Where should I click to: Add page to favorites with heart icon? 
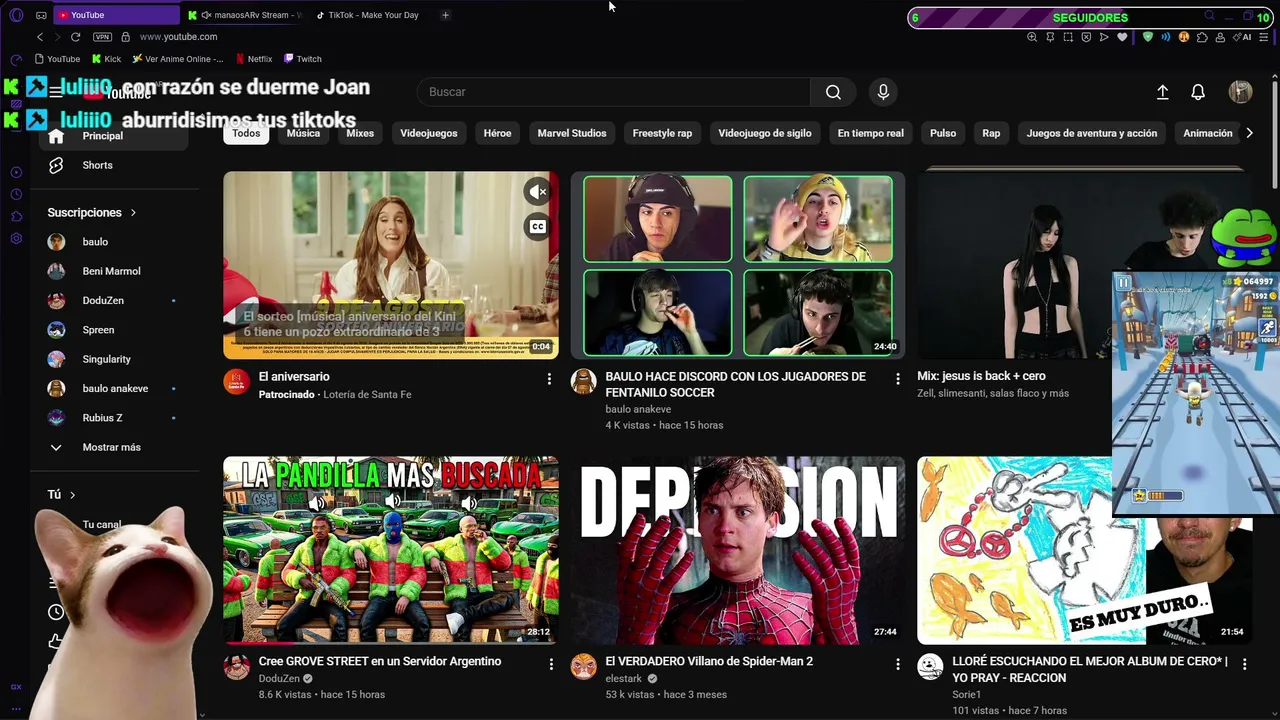point(1122,37)
